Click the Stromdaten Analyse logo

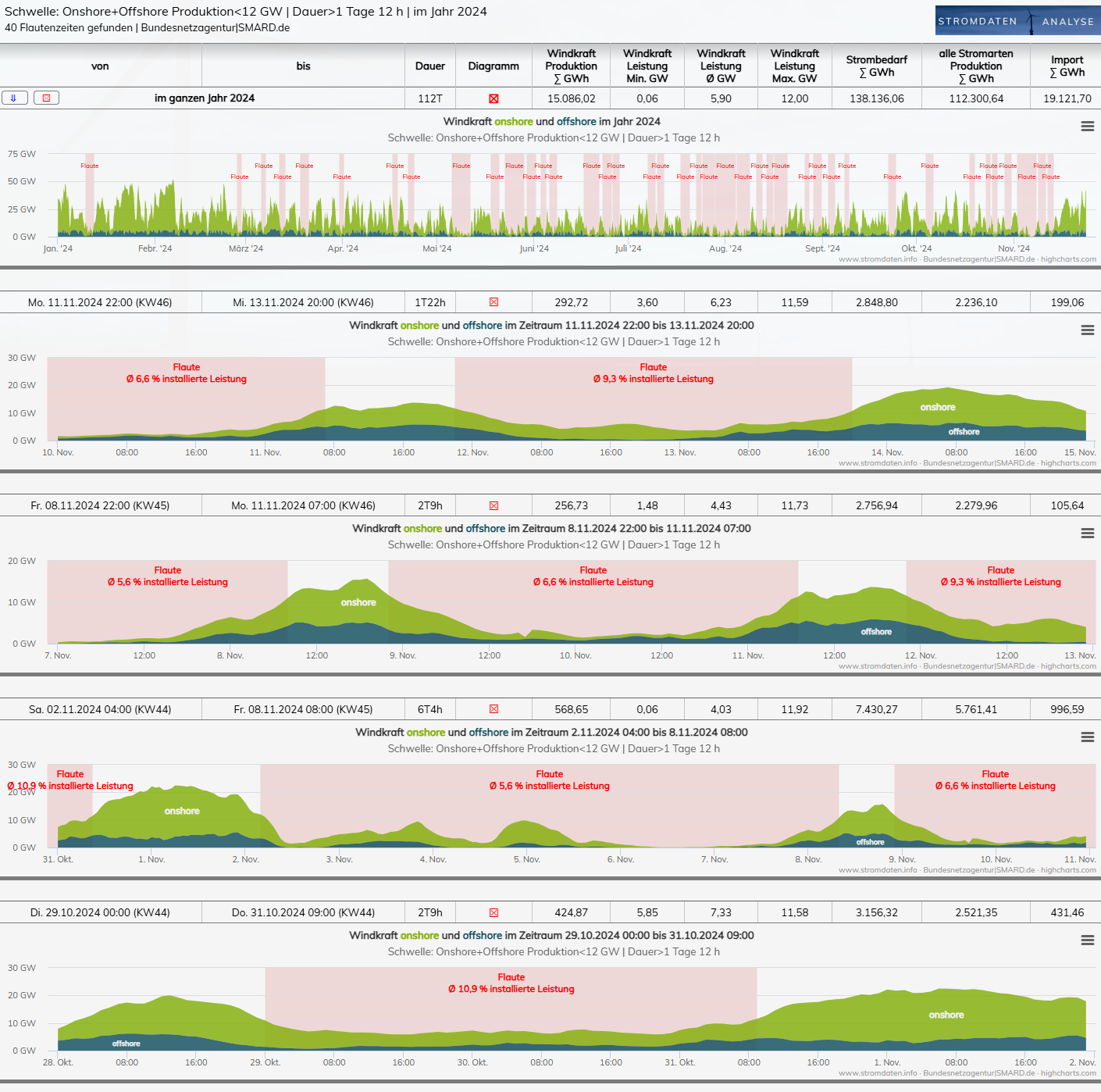point(1017,21)
